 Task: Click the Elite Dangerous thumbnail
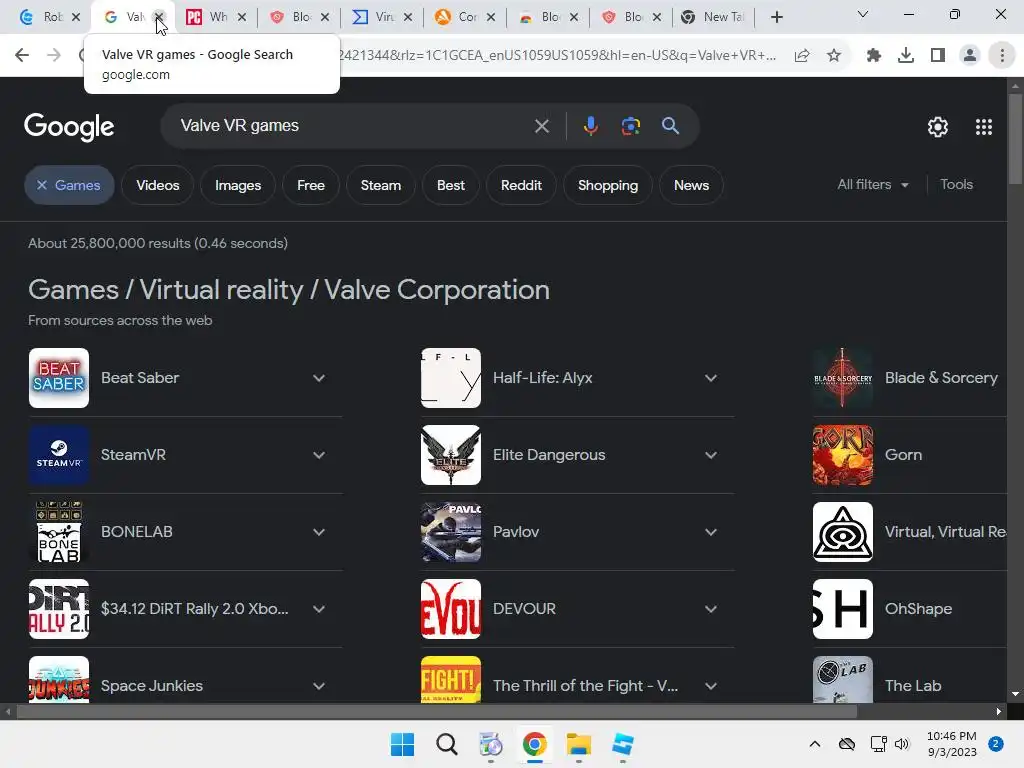click(x=451, y=455)
